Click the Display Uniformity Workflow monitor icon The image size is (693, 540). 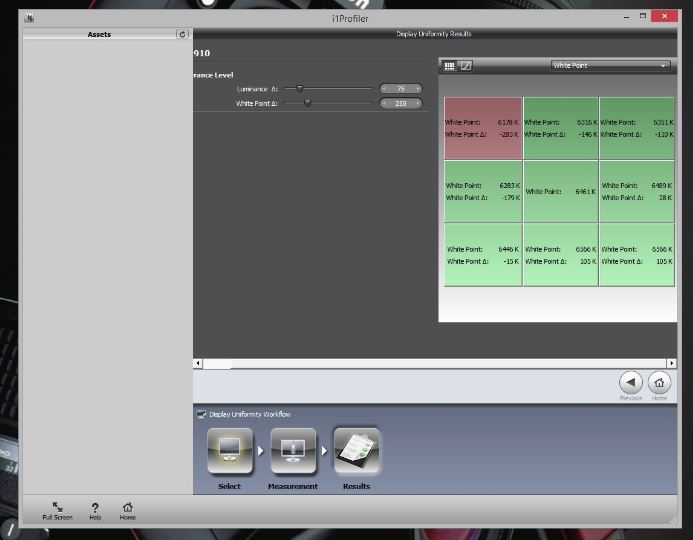tap(202, 415)
